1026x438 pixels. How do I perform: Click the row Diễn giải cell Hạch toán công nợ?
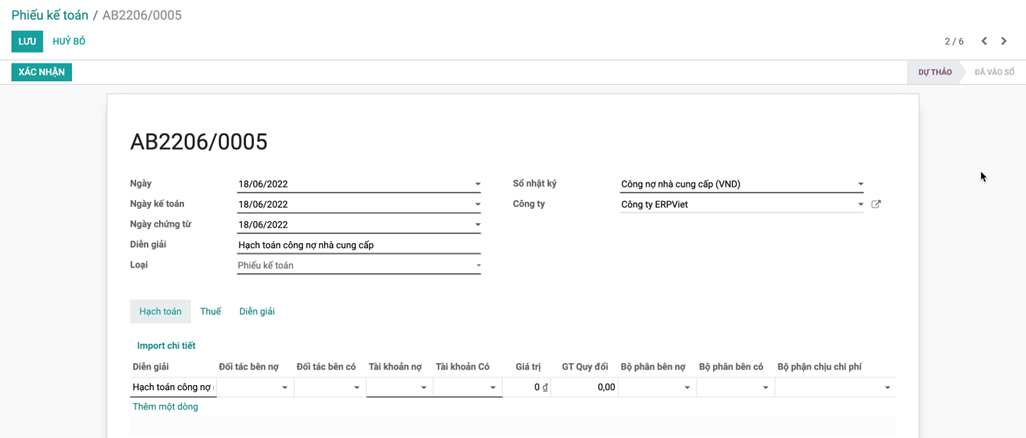point(173,388)
